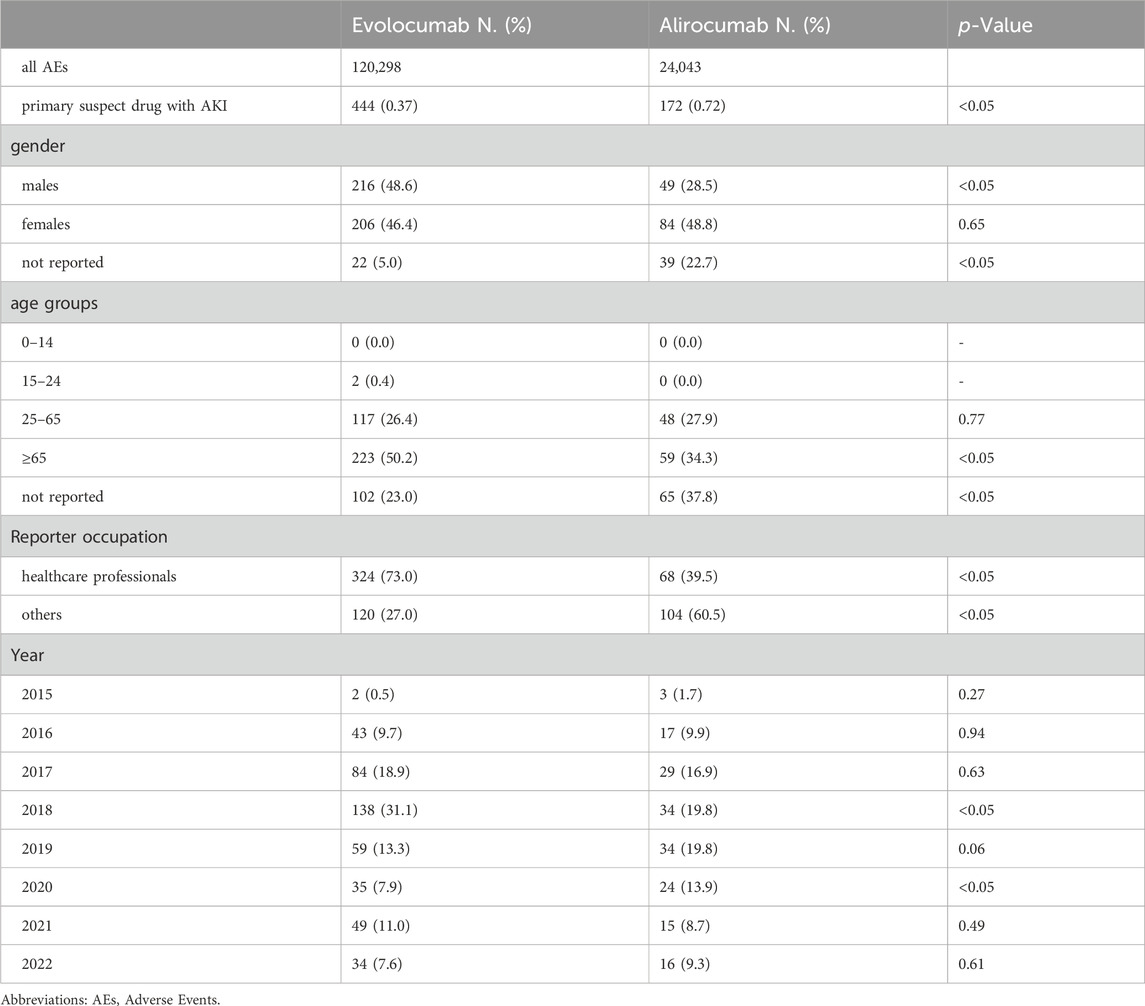Click the cell 104 (60.5)
Image resolution: width=1145 pixels, height=1006 pixels.
[692, 615]
